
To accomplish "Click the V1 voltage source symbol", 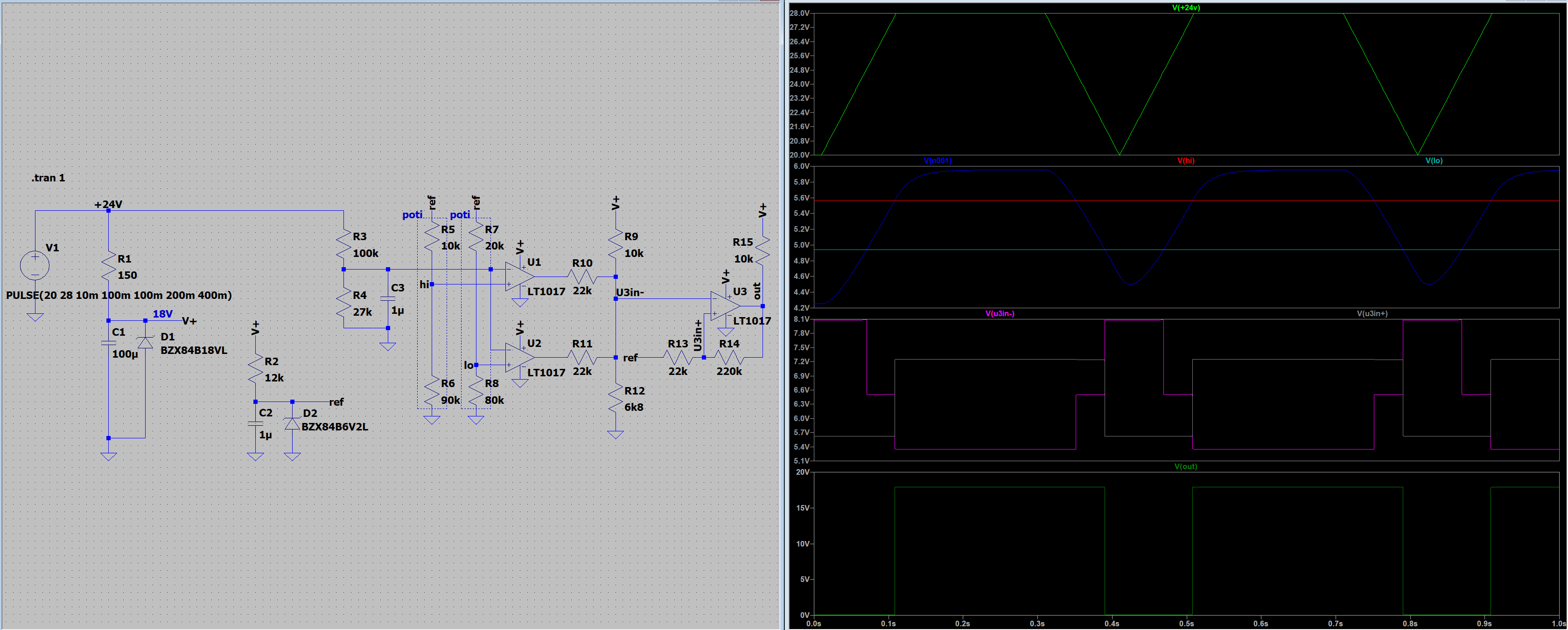I will click(35, 266).
